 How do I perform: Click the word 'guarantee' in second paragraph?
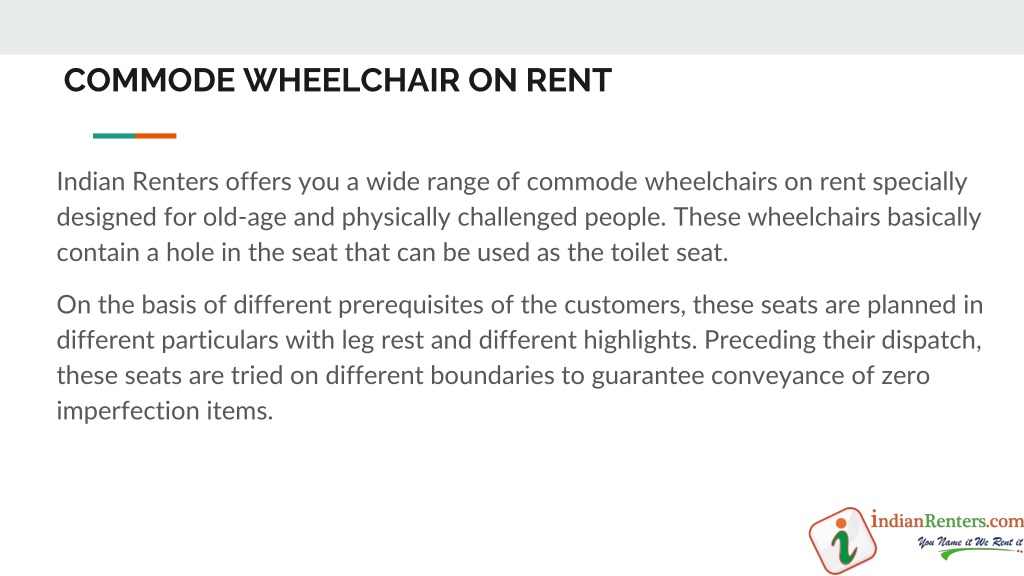pos(648,377)
